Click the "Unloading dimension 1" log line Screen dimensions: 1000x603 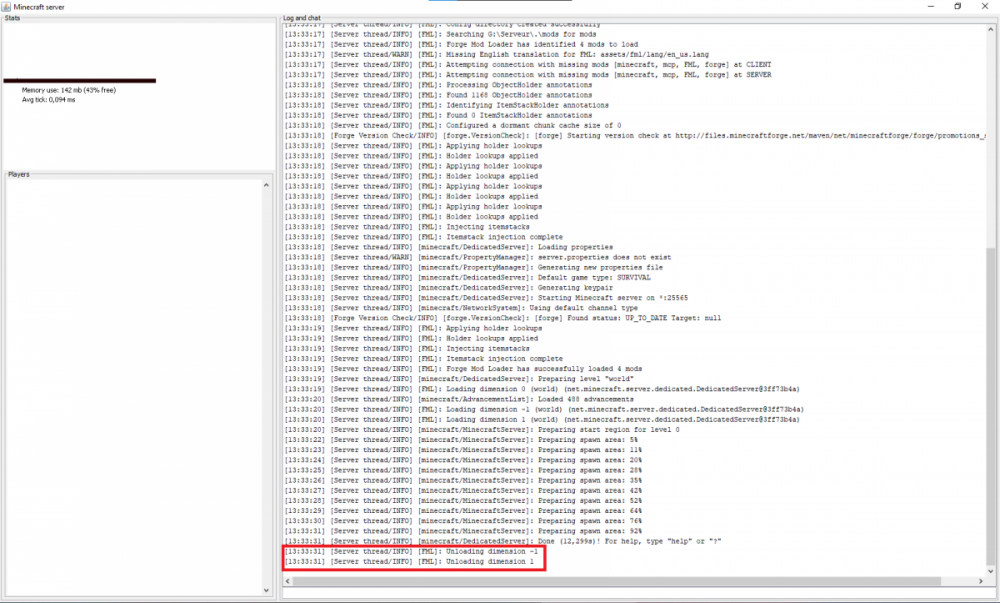409,562
